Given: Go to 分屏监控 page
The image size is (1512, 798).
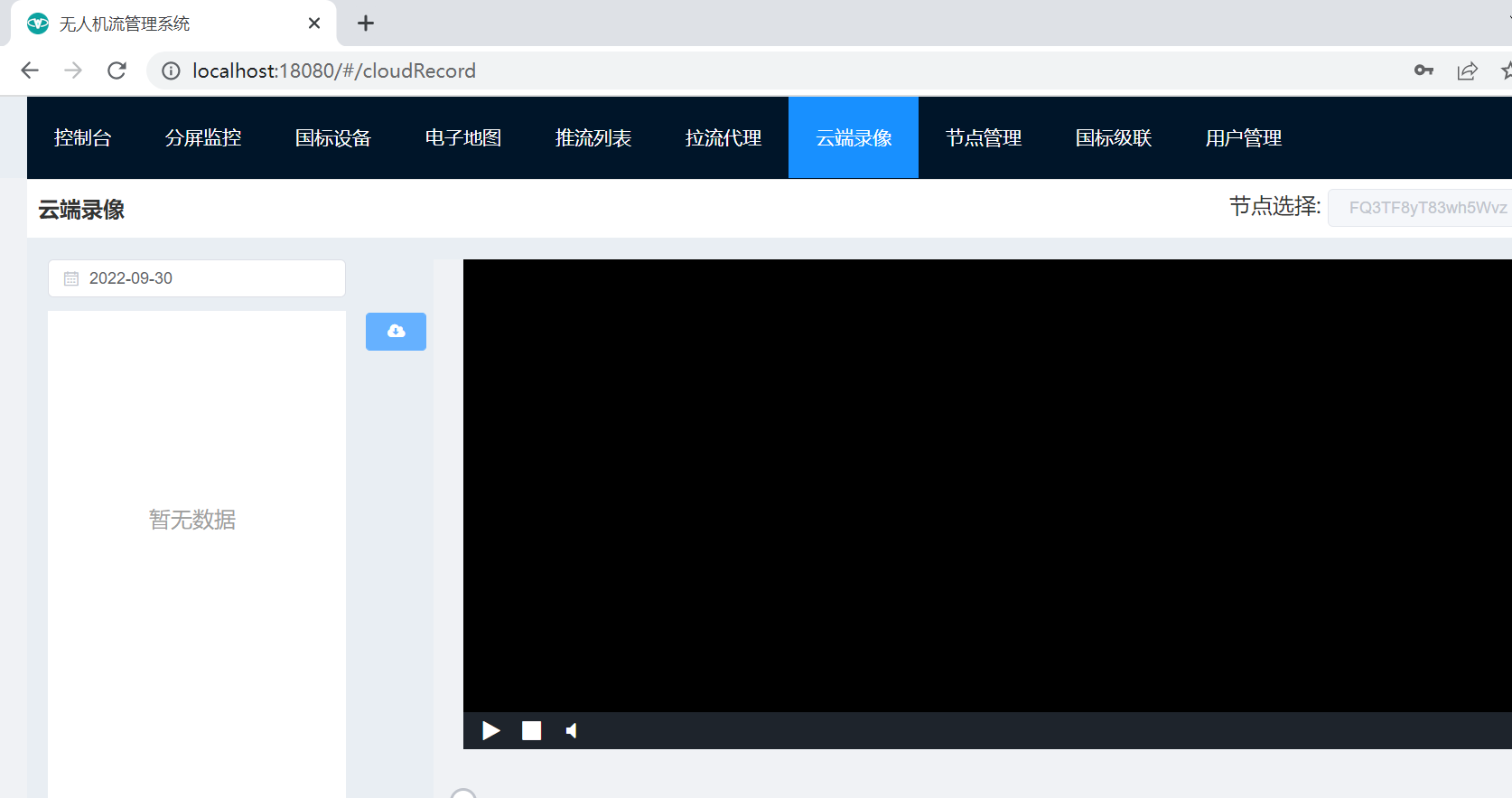Looking at the screenshot, I should tap(203, 137).
